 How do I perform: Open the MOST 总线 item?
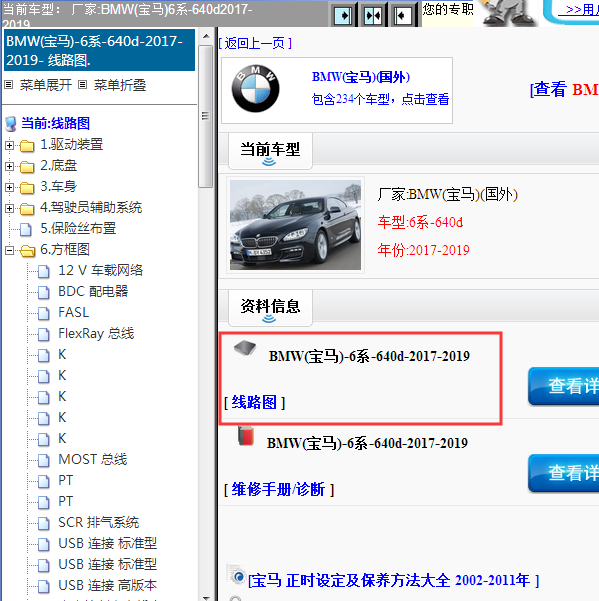coord(92,460)
